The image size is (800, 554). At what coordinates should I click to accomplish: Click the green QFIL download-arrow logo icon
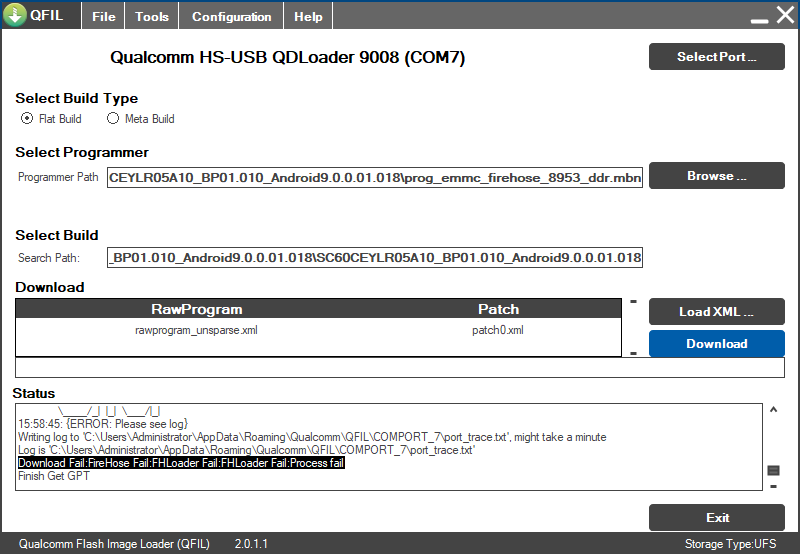(x=15, y=15)
